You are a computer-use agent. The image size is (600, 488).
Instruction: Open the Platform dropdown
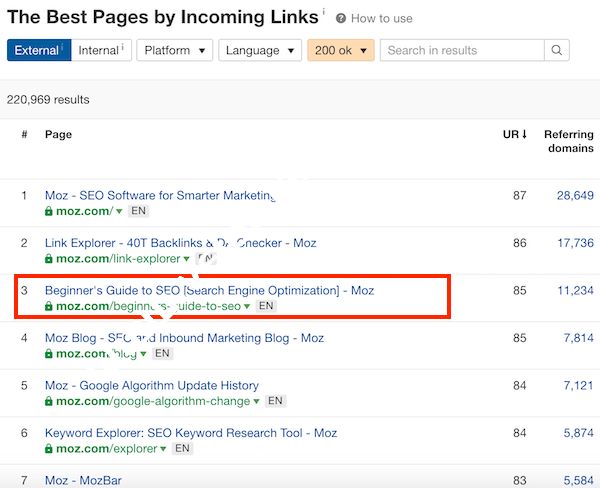[174, 50]
